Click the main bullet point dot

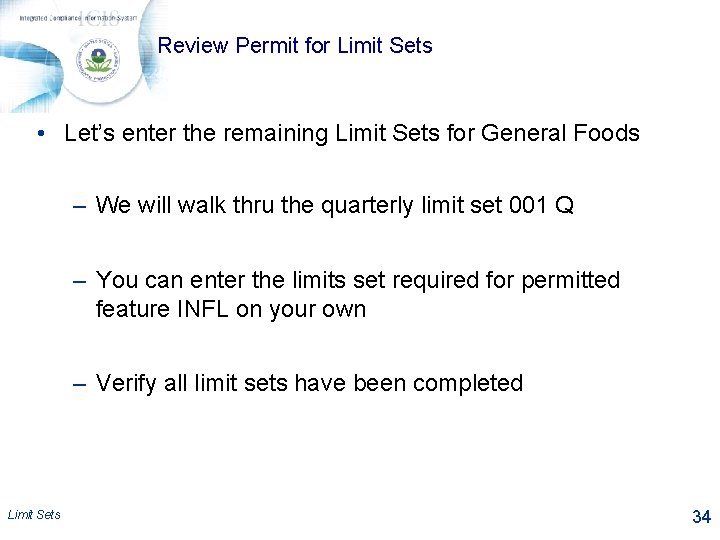(41, 134)
